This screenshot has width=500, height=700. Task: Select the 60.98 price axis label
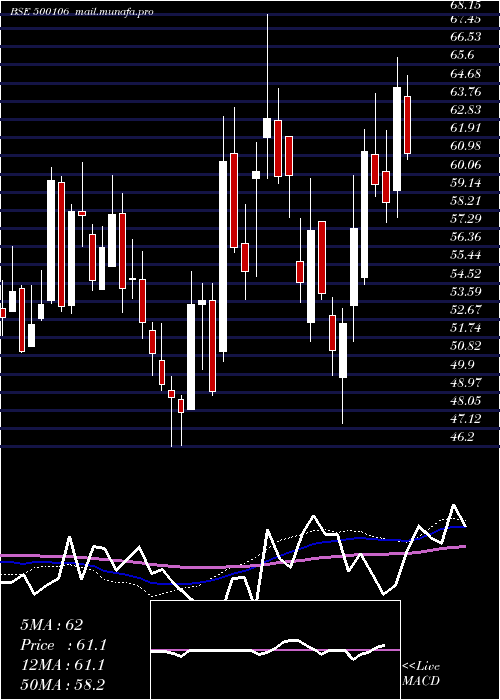click(x=466, y=146)
